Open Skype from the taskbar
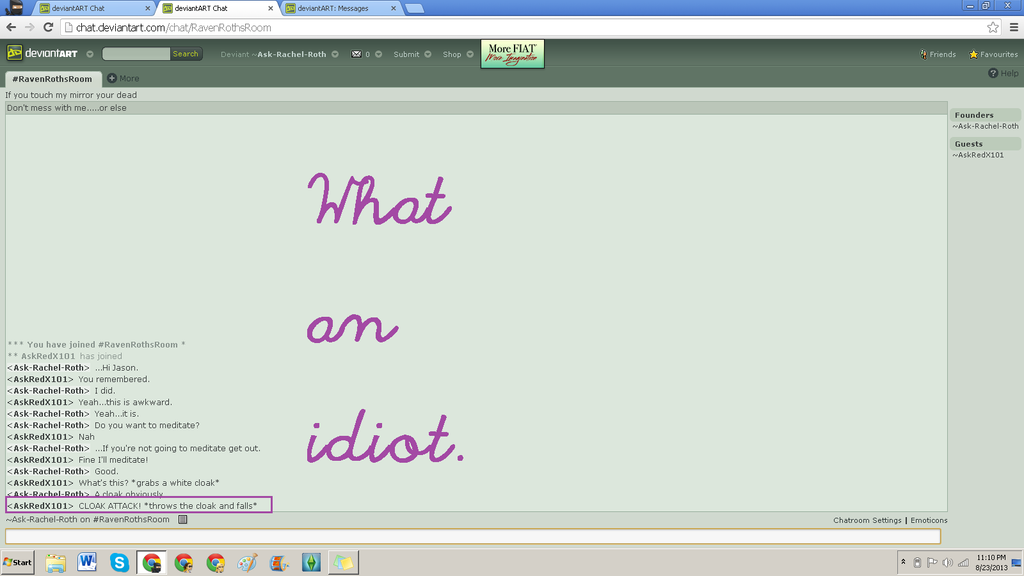Screen dimensions: 1024x576 (119, 562)
